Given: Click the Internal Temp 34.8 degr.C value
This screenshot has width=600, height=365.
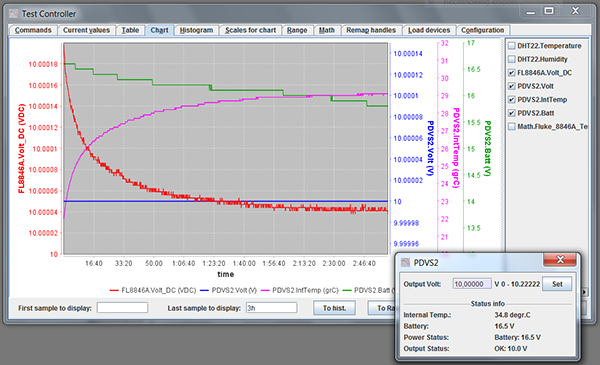Looking at the screenshot, I should [x=512, y=315].
